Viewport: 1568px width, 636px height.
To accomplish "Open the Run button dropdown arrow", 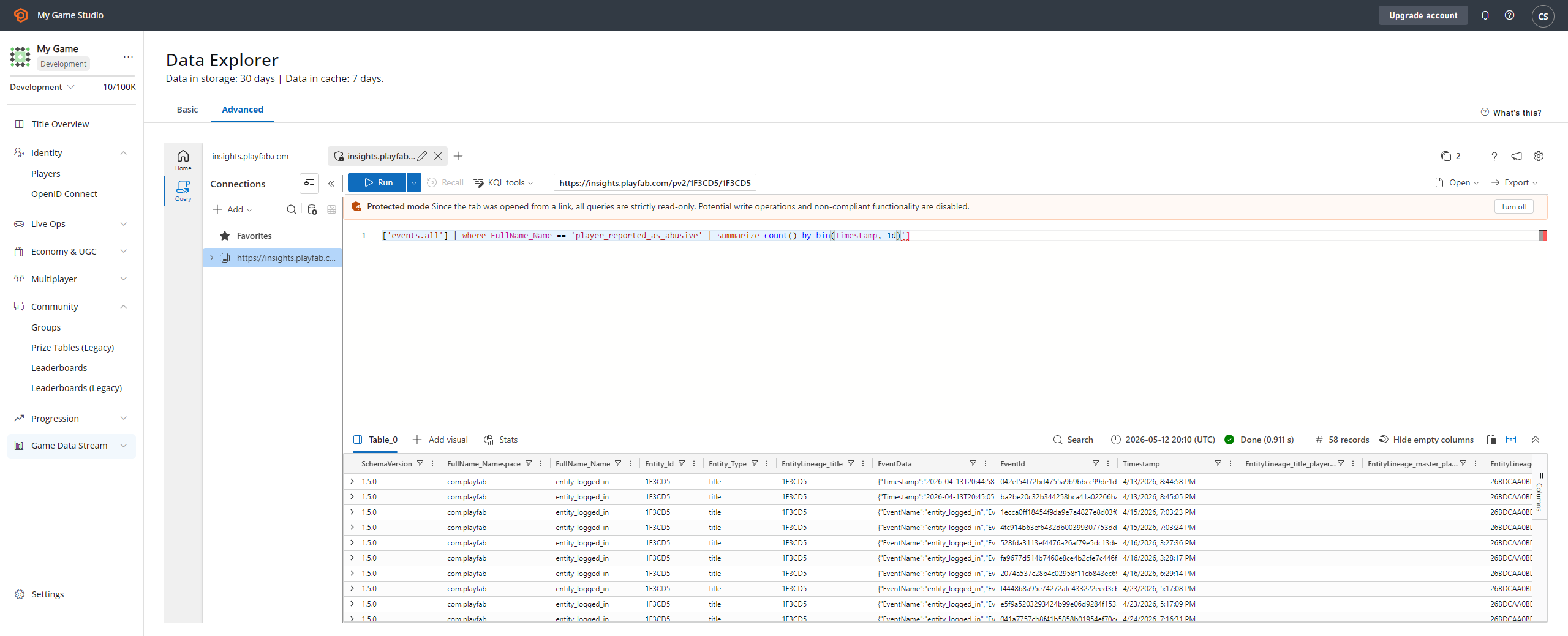I will point(414,182).
